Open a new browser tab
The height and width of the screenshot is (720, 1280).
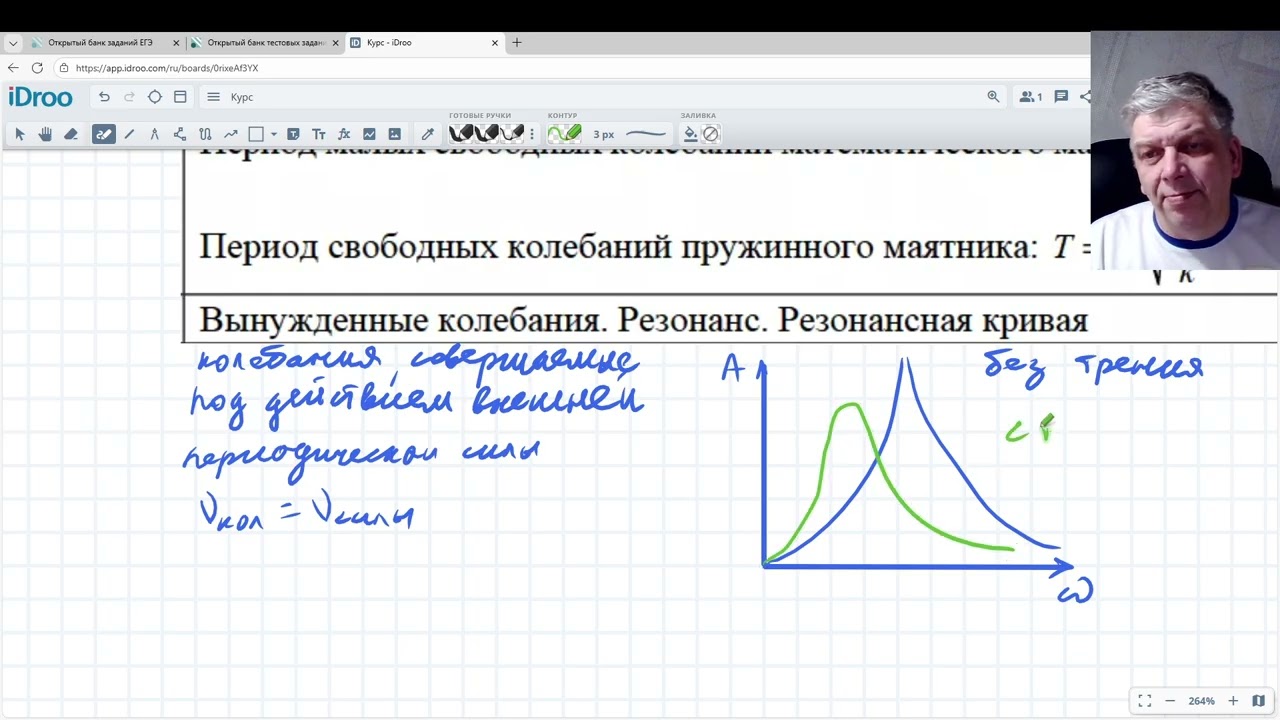tap(517, 43)
